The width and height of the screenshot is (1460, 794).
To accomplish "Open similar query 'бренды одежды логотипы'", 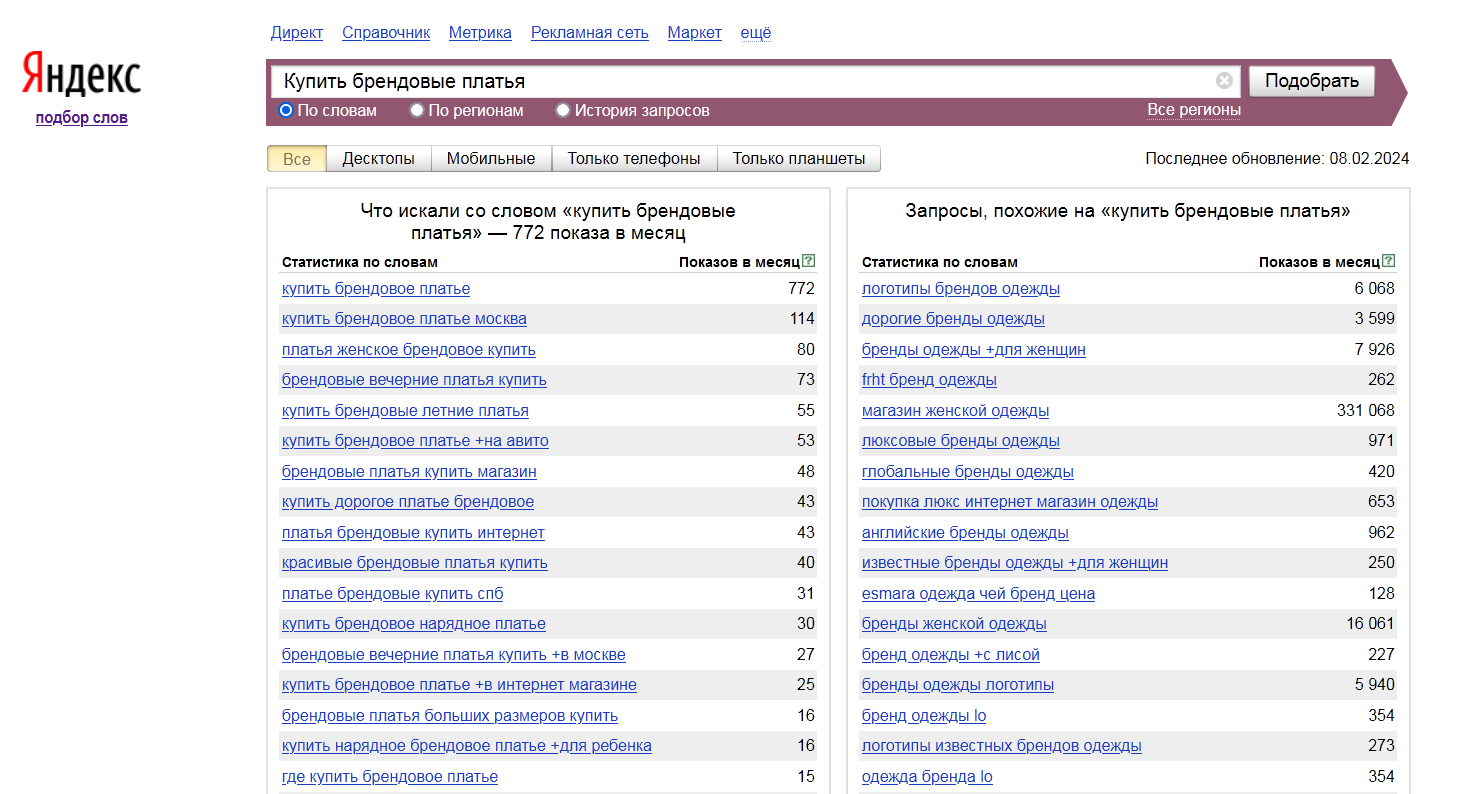I will point(958,685).
